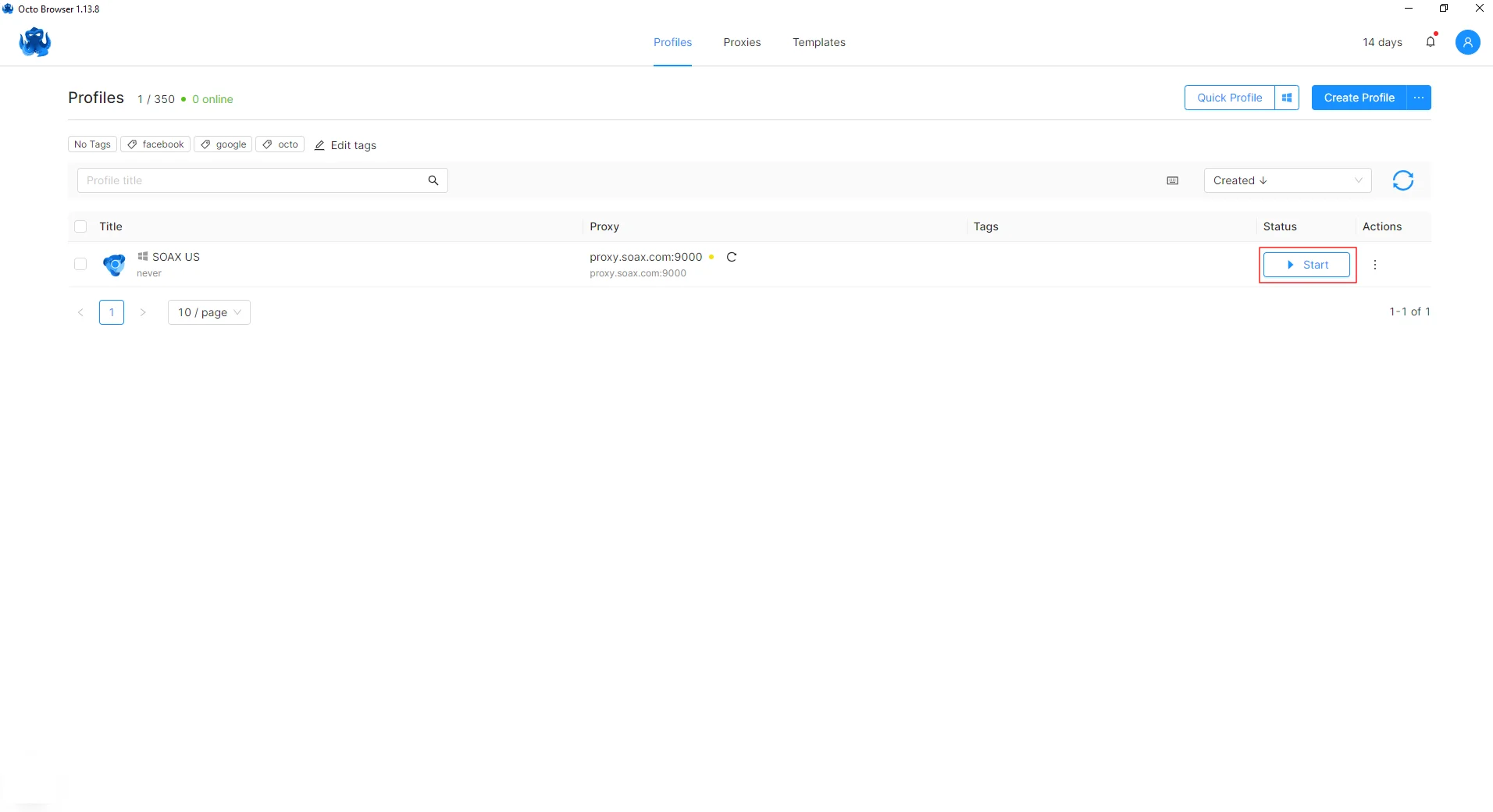Expand the Create Profile more-options arrow
1493x812 pixels.
(1419, 98)
